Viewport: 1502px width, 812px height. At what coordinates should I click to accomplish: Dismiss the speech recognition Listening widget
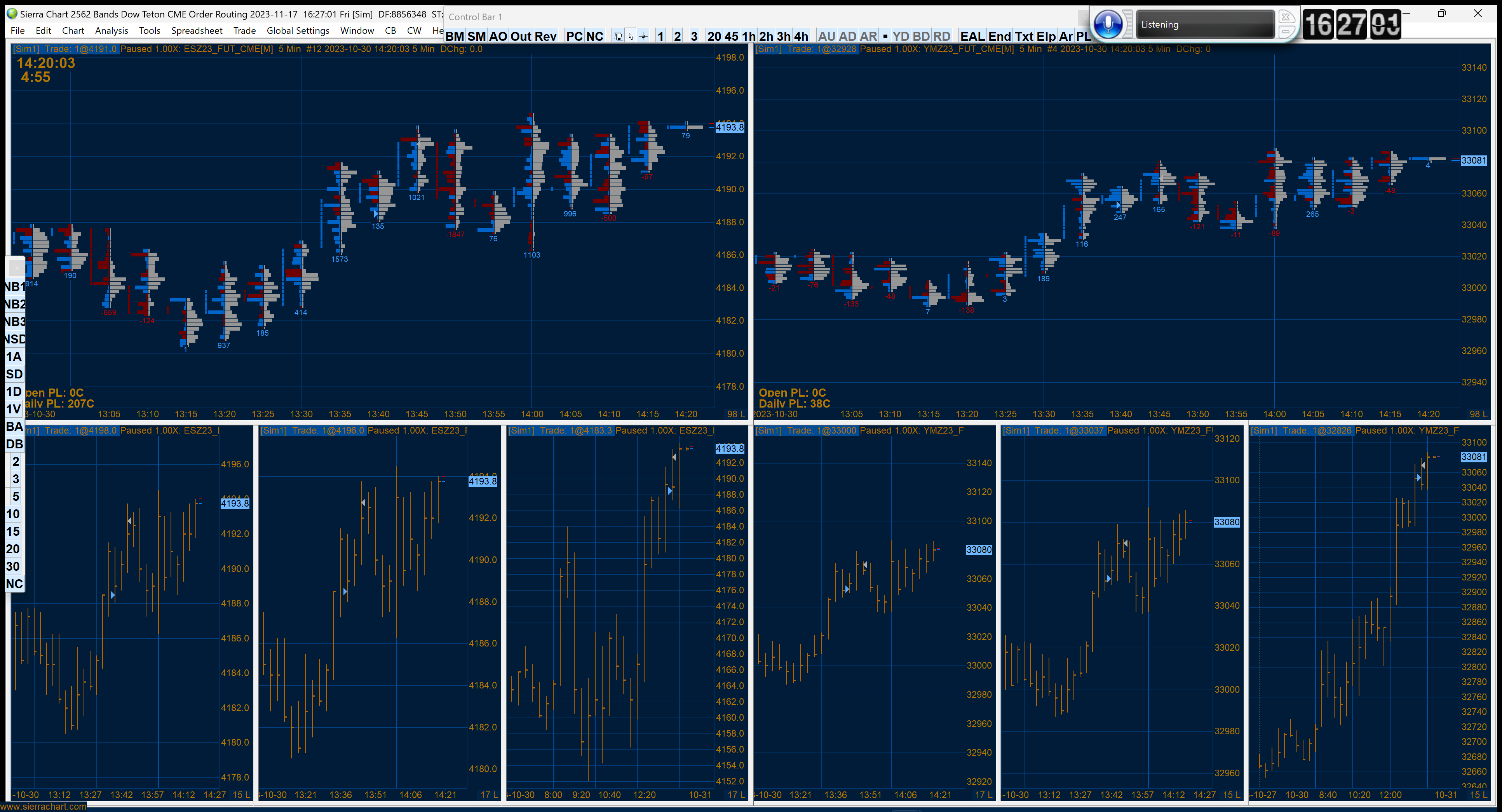click(1287, 17)
